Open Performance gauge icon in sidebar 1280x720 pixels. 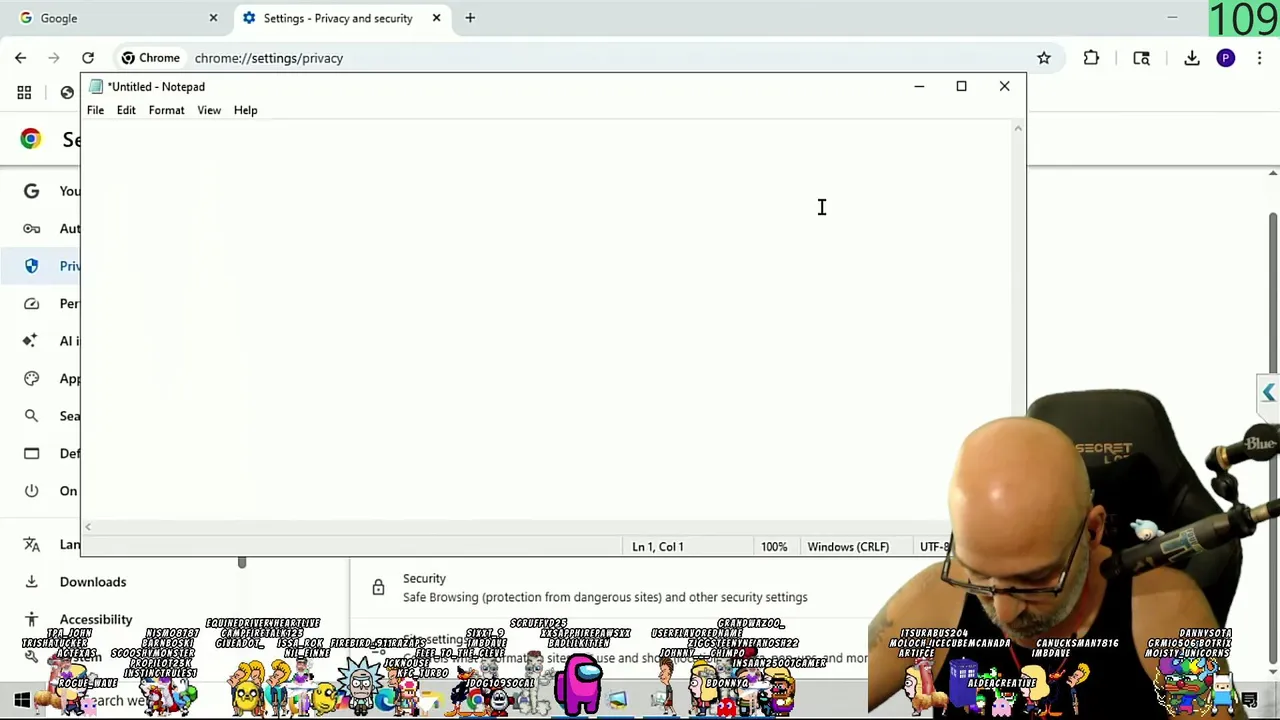[x=31, y=303]
